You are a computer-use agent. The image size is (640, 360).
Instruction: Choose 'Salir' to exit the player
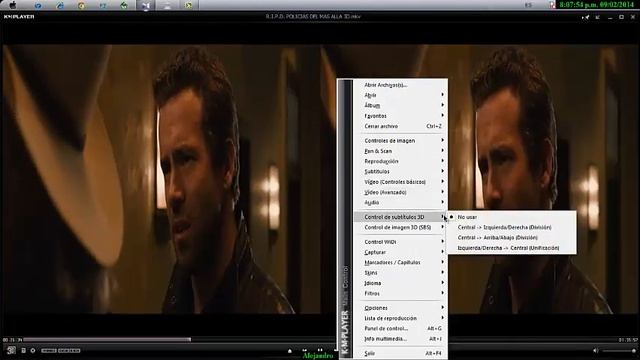(x=400, y=353)
